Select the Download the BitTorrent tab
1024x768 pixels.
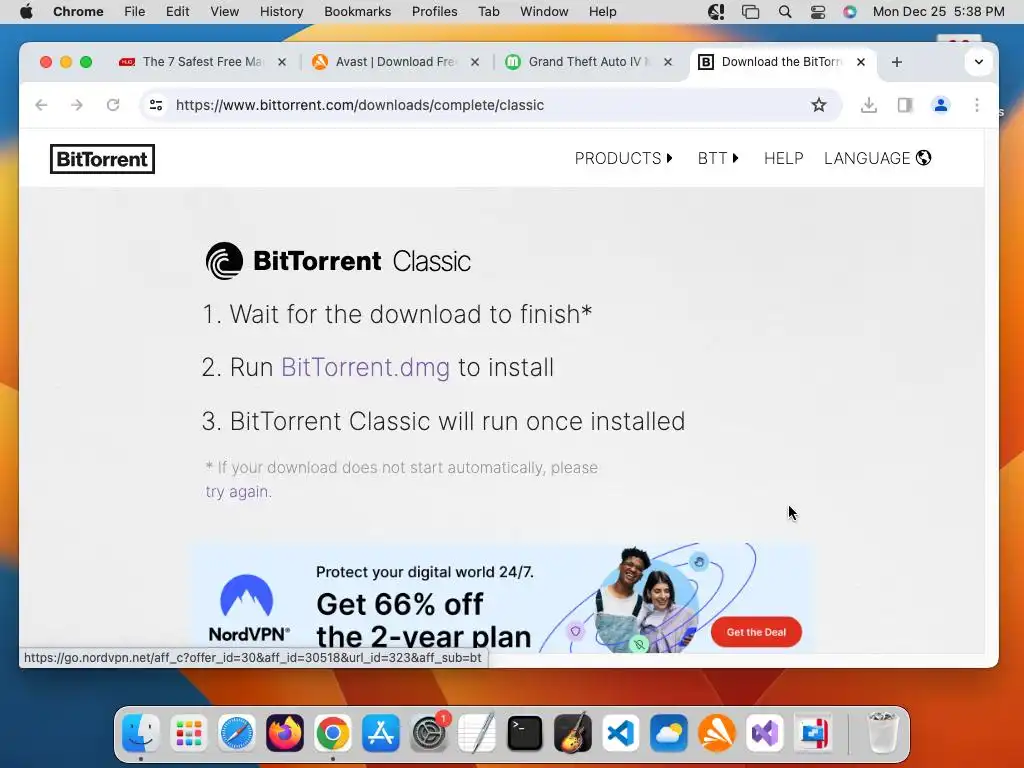781,62
